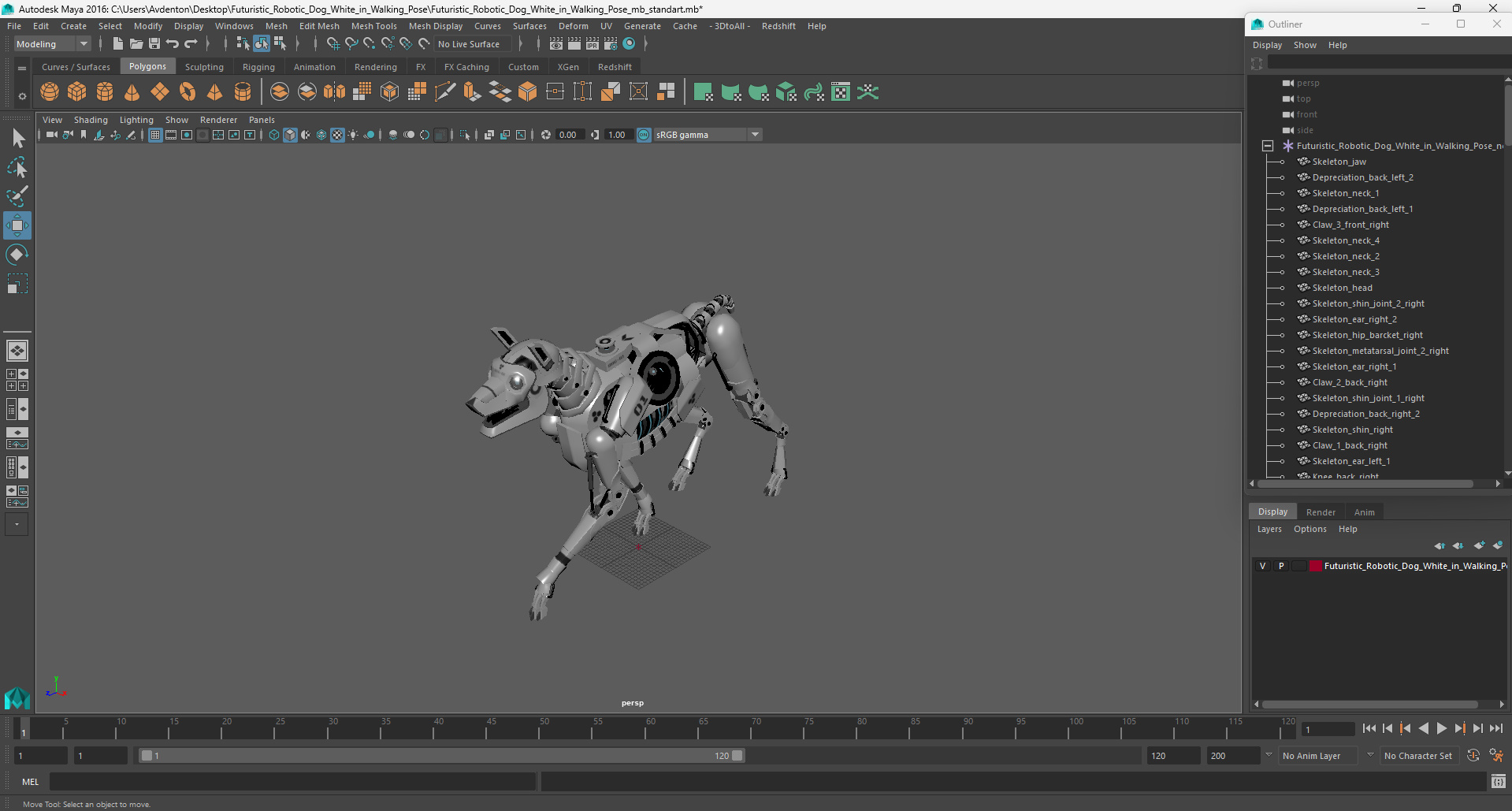Screen dimensions: 1512x811
Task: Click the current frame number field
Action: tap(1328, 730)
